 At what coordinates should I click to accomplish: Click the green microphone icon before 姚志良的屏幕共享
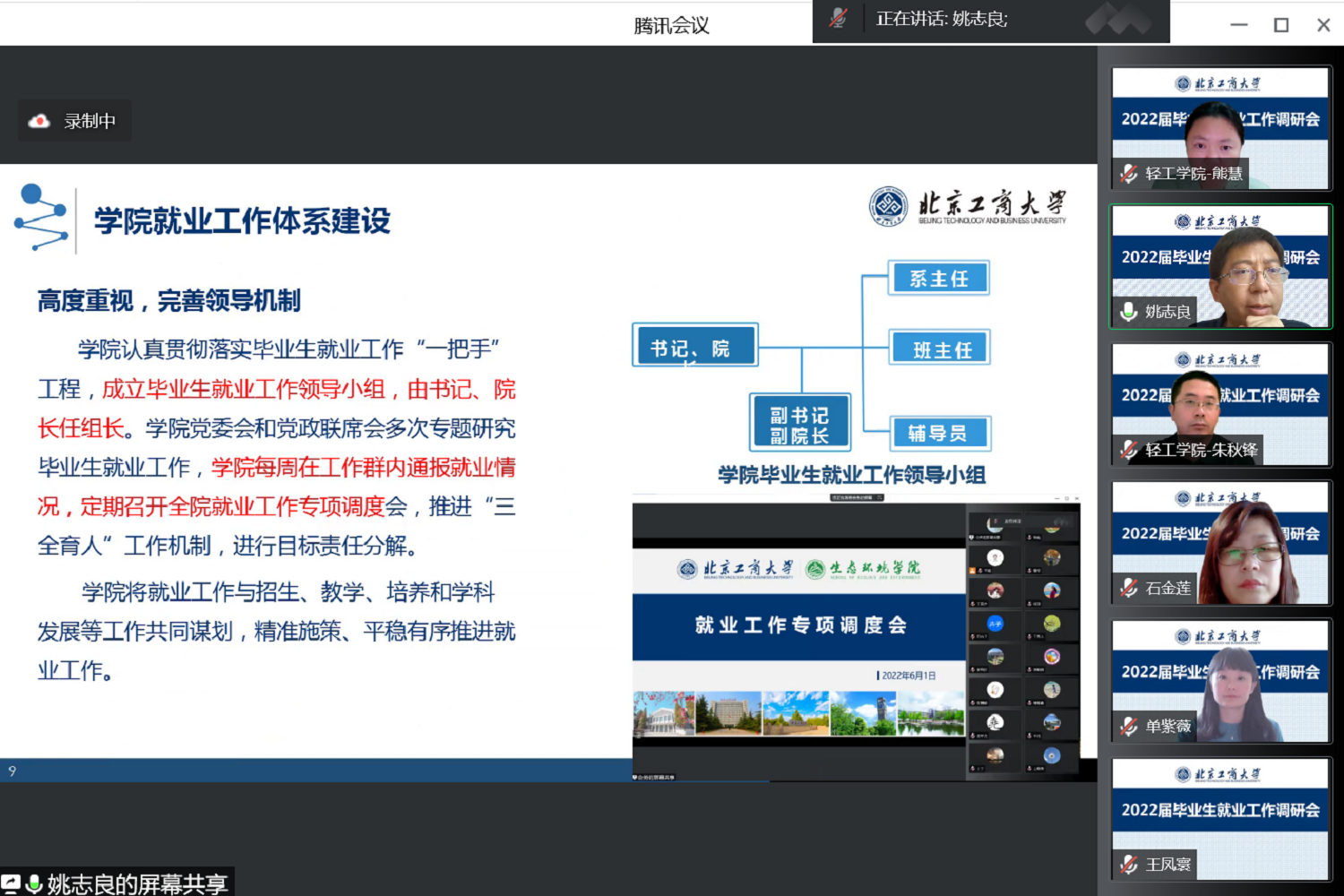tap(34, 884)
